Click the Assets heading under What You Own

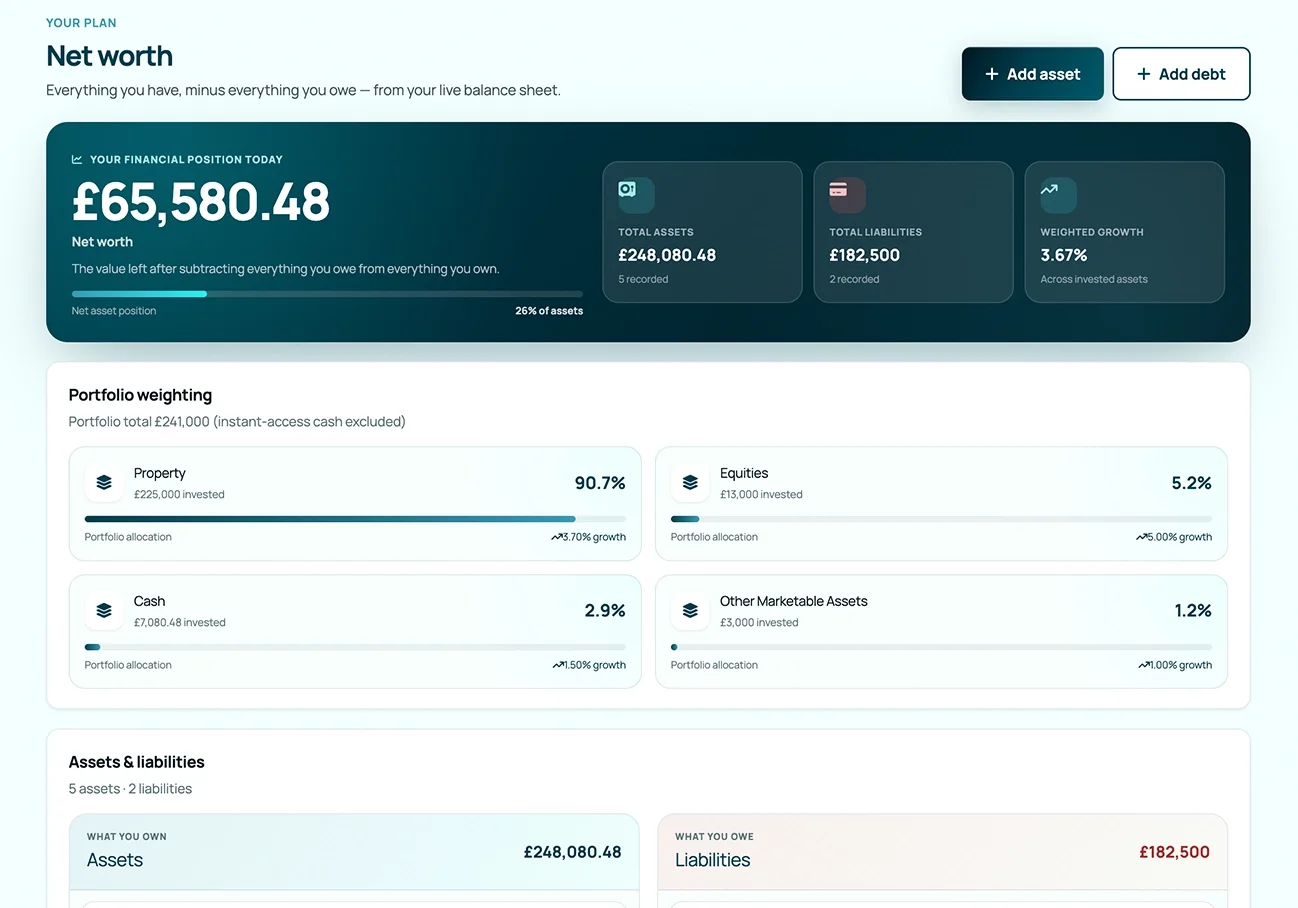tap(115, 860)
